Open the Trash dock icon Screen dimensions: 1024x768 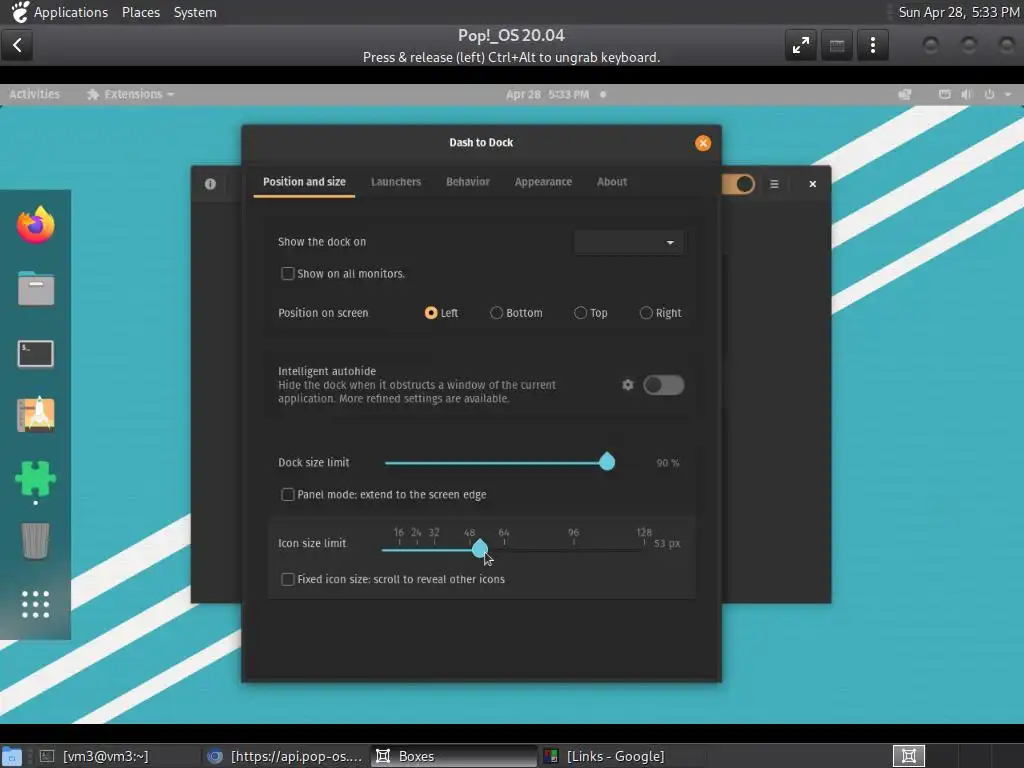coord(36,541)
